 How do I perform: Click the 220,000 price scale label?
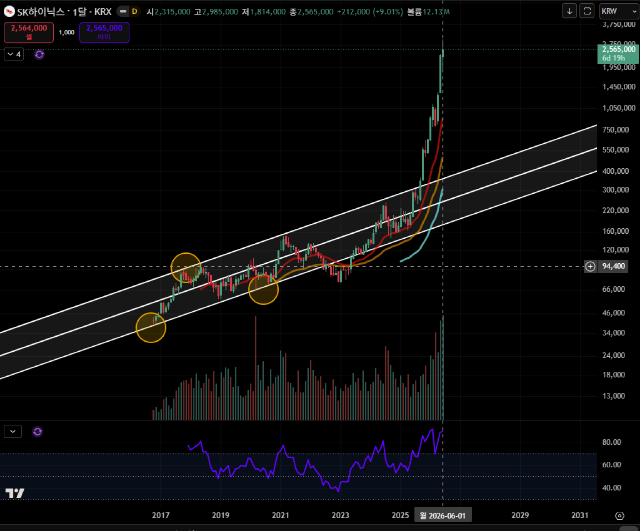(x=616, y=210)
